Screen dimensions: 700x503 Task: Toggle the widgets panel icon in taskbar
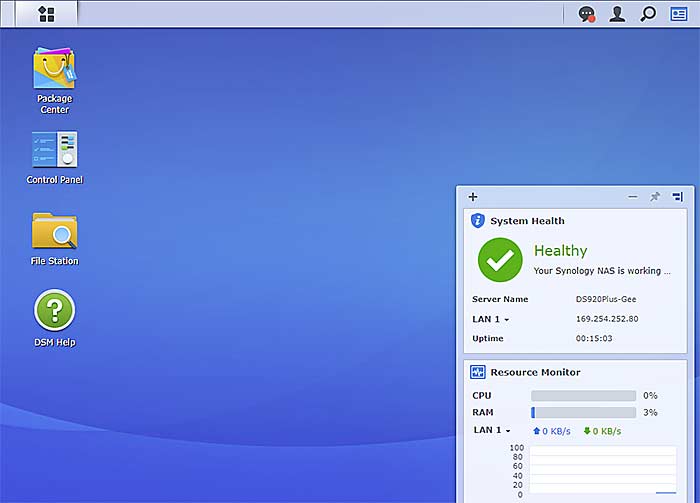(679, 14)
